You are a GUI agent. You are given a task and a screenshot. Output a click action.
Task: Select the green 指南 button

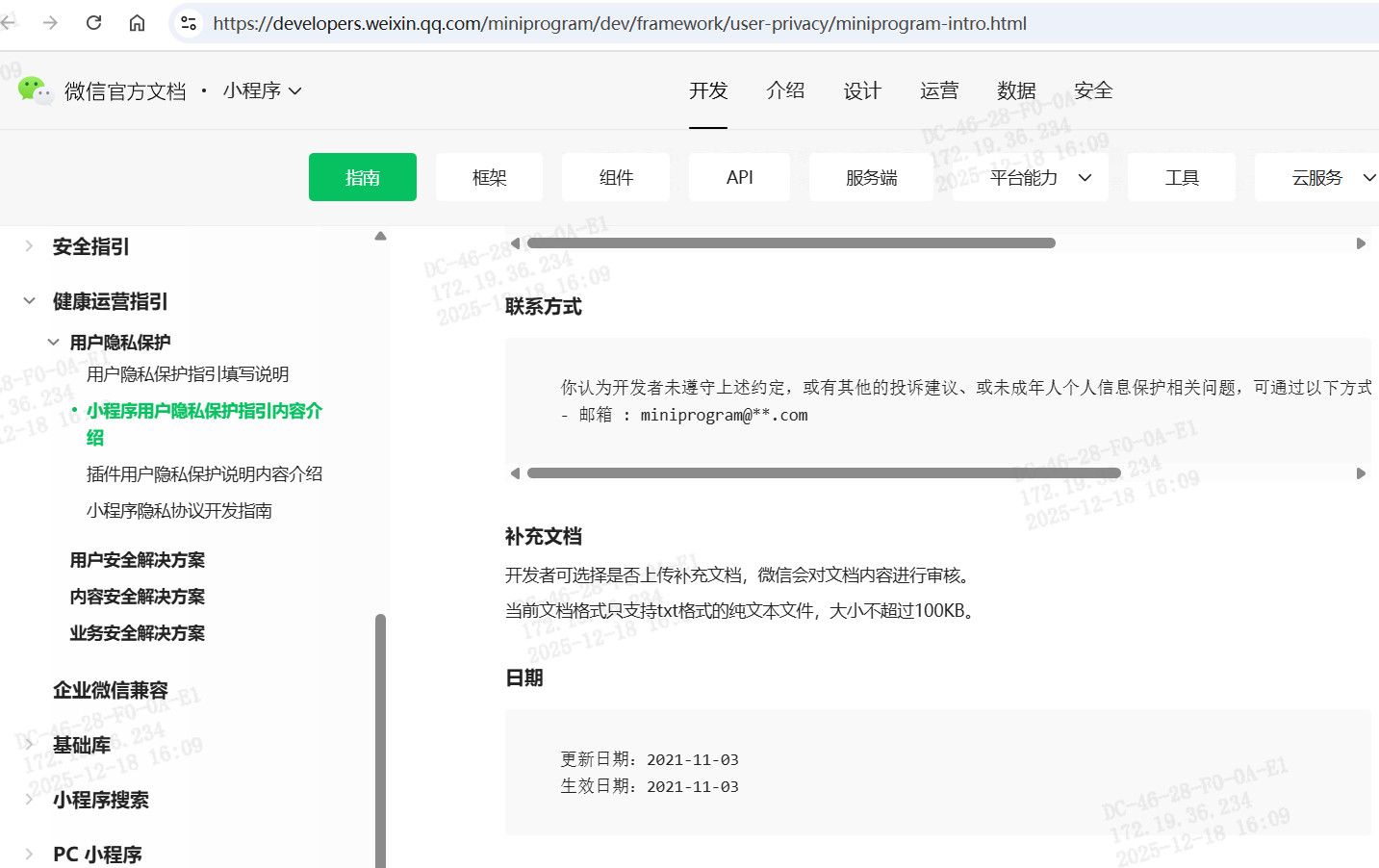pos(363,177)
